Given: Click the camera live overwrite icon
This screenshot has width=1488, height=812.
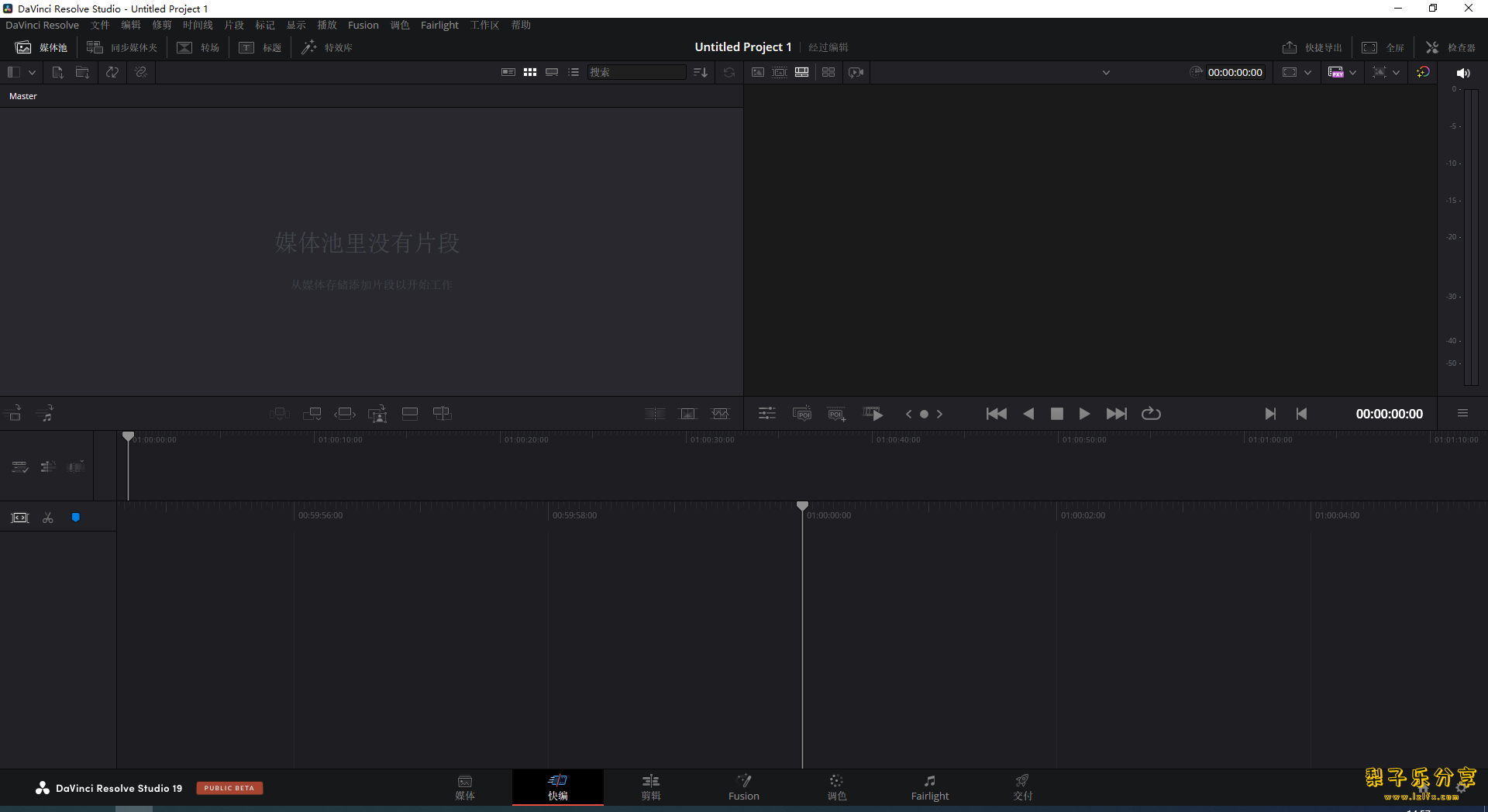Looking at the screenshot, I should pos(856,72).
